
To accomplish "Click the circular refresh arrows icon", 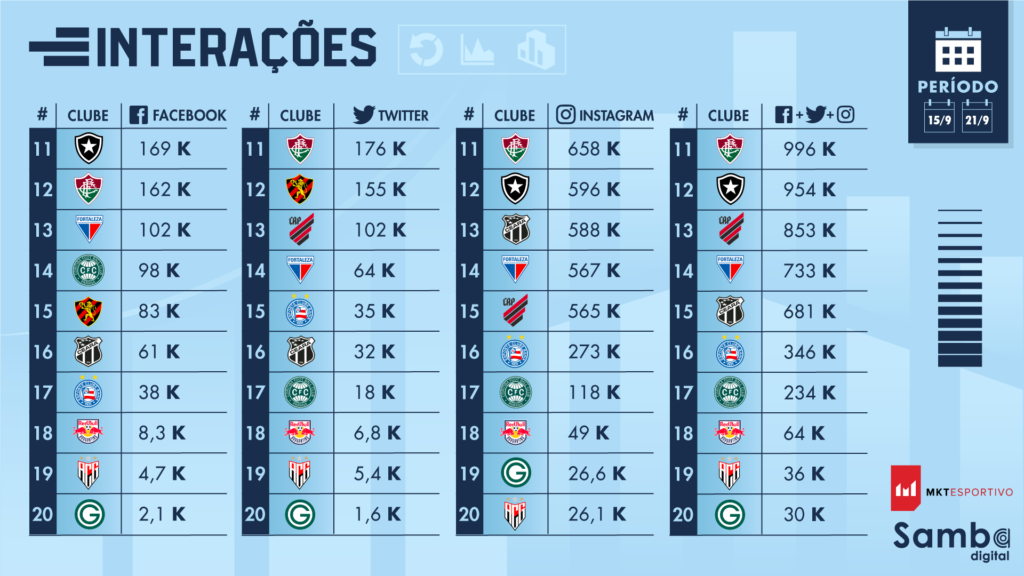I will click(x=427, y=49).
